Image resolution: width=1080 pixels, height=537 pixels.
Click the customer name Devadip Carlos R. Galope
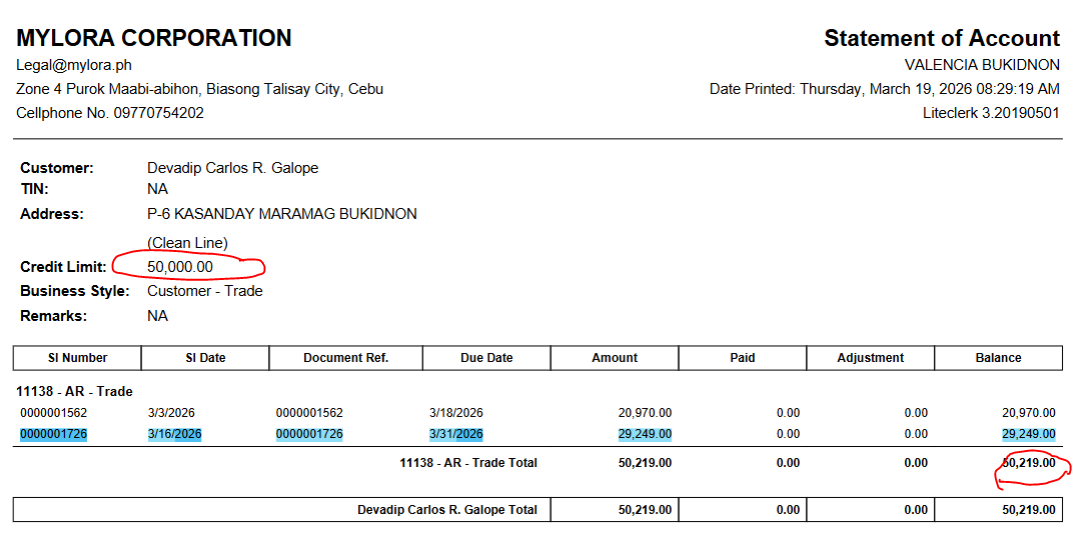tap(232, 168)
